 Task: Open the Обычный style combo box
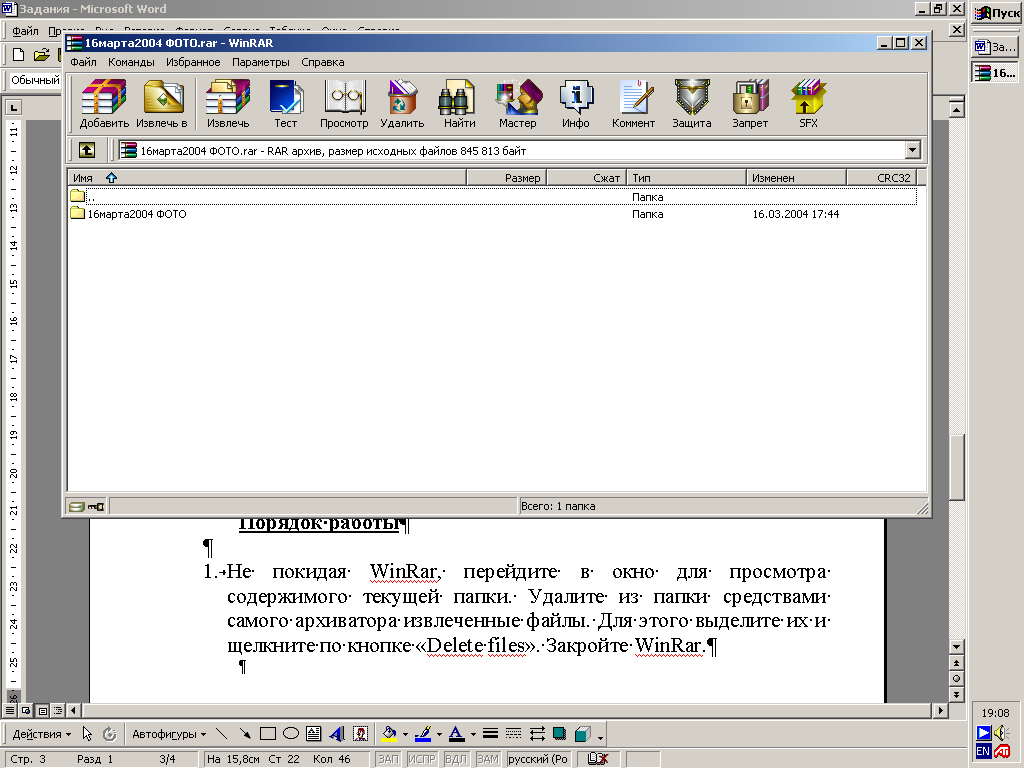pos(35,80)
